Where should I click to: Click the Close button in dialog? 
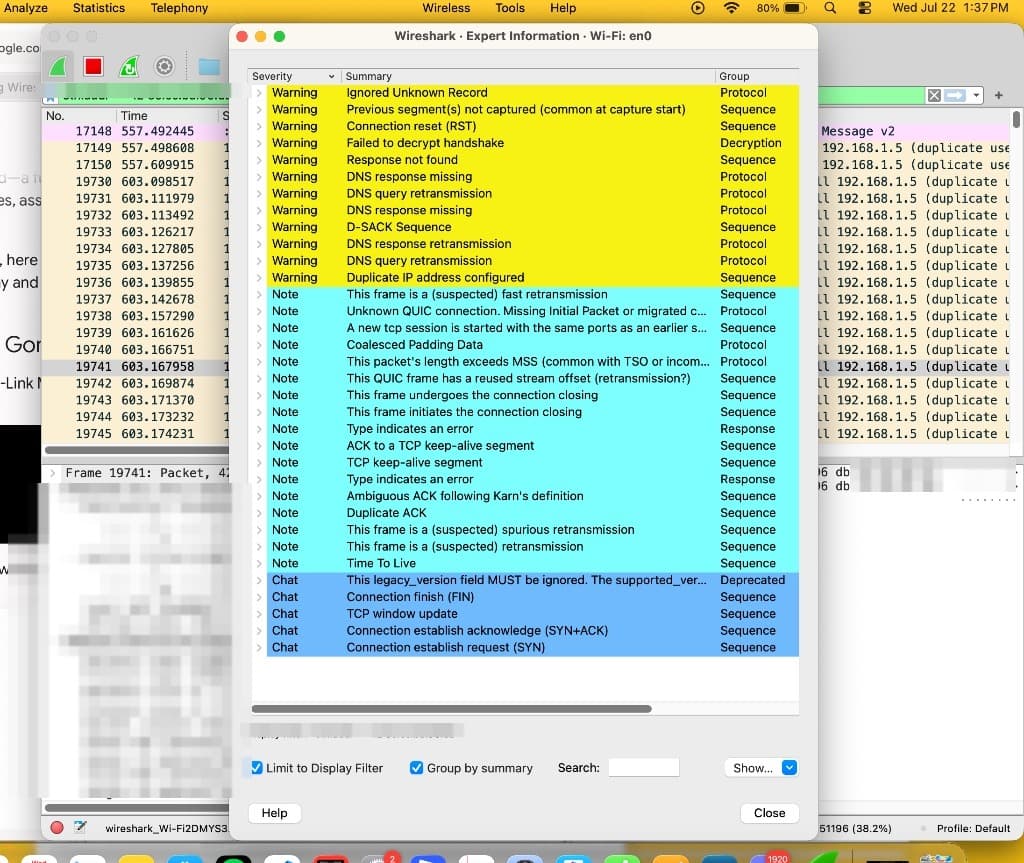[769, 813]
